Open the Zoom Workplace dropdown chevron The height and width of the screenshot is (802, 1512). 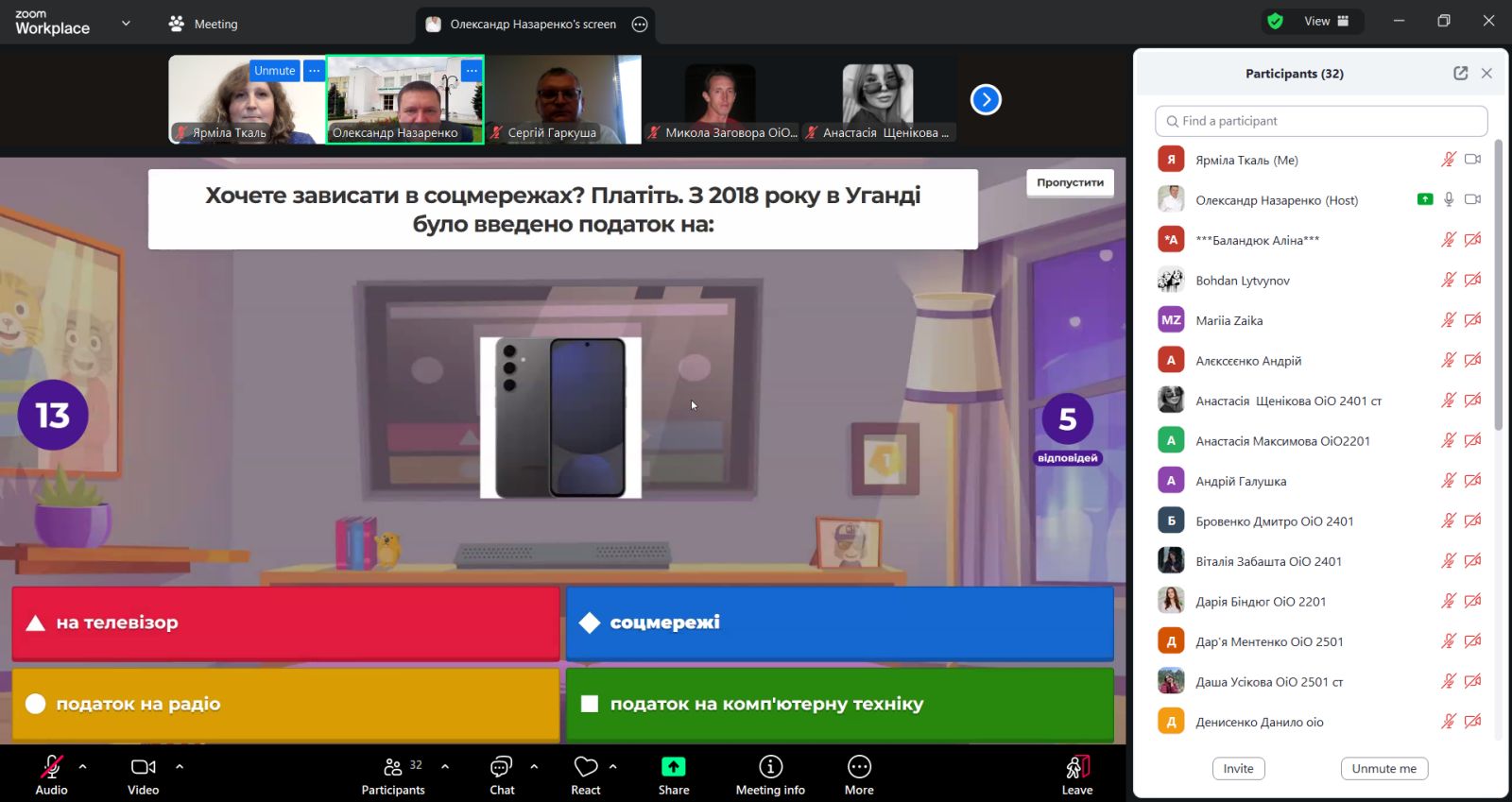(126, 24)
